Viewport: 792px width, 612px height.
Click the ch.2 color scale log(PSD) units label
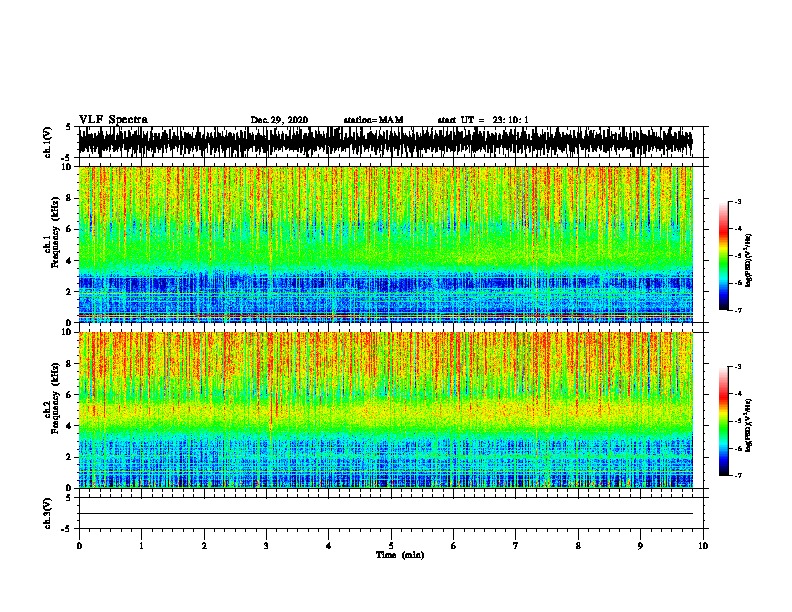click(x=748, y=425)
